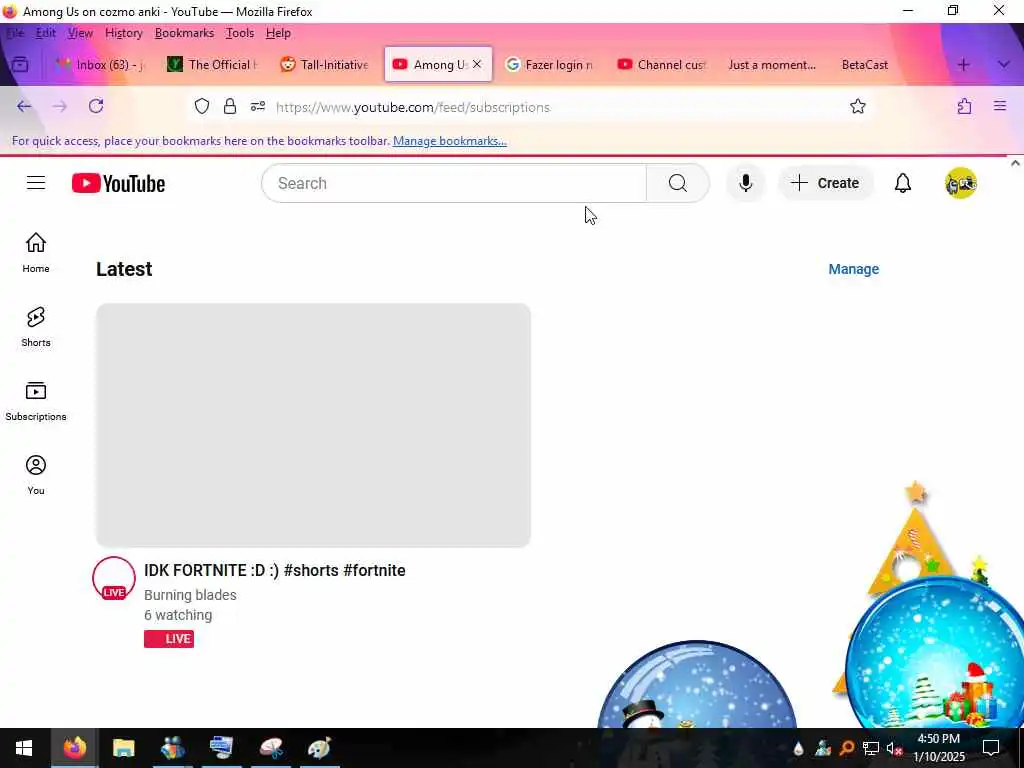Open the You section in sidebar
The image size is (1024, 768).
(x=36, y=475)
